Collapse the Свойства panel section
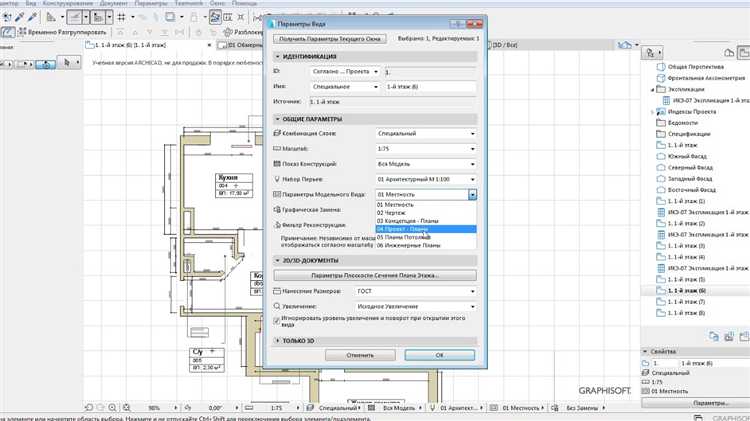 [x=645, y=352]
